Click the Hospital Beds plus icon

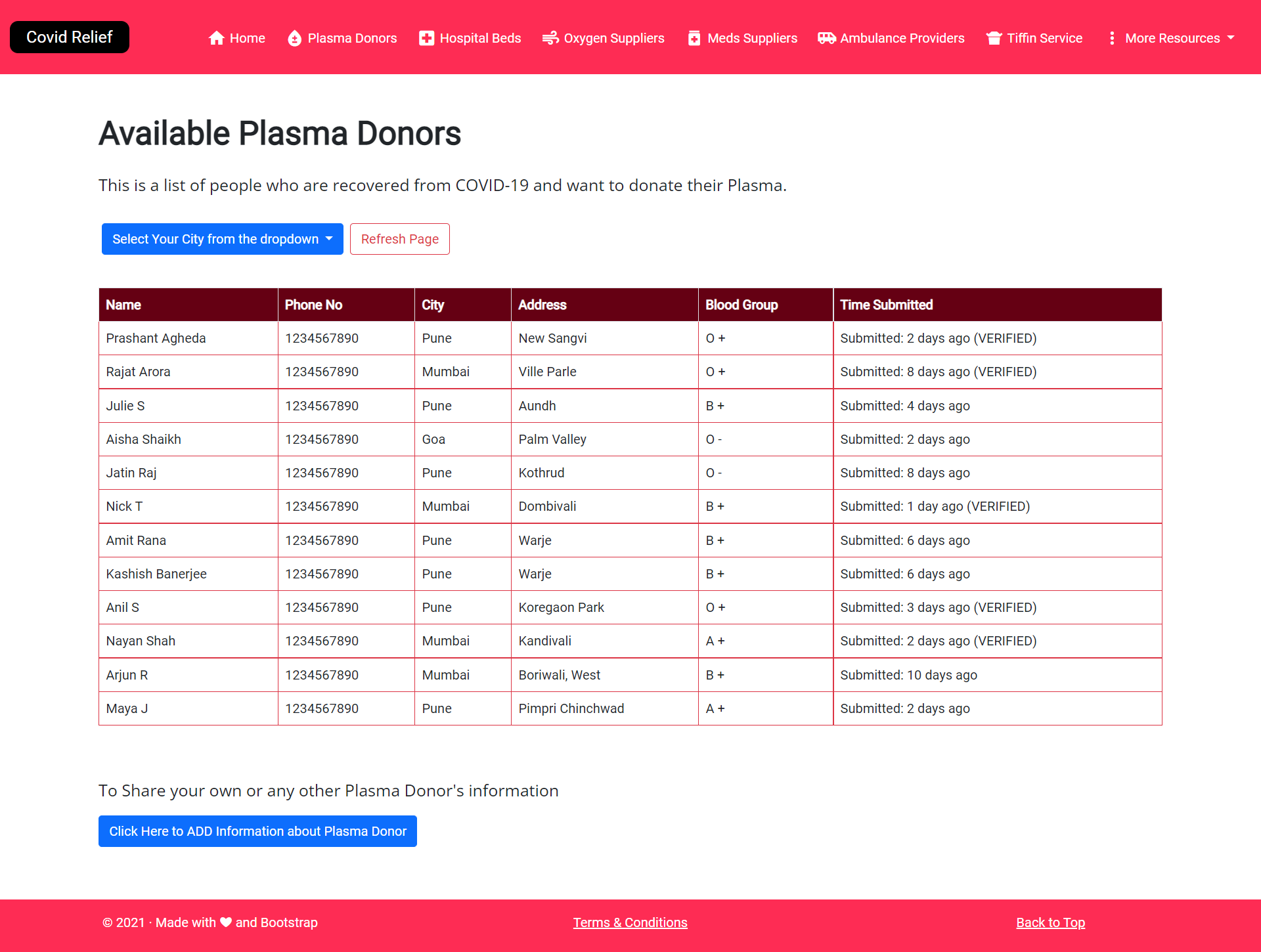pyautogui.click(x=427, y=38)
